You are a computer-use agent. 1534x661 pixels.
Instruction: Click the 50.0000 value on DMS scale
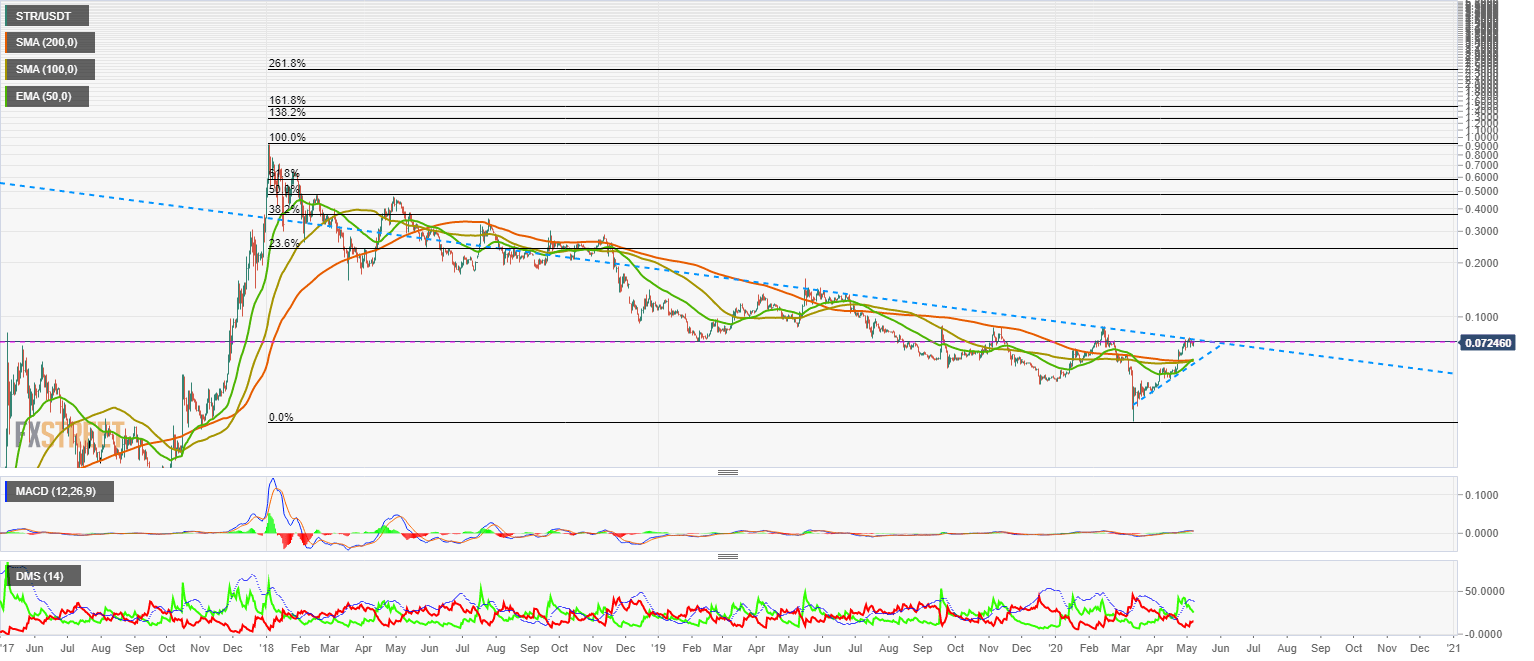pos(1491,591)
